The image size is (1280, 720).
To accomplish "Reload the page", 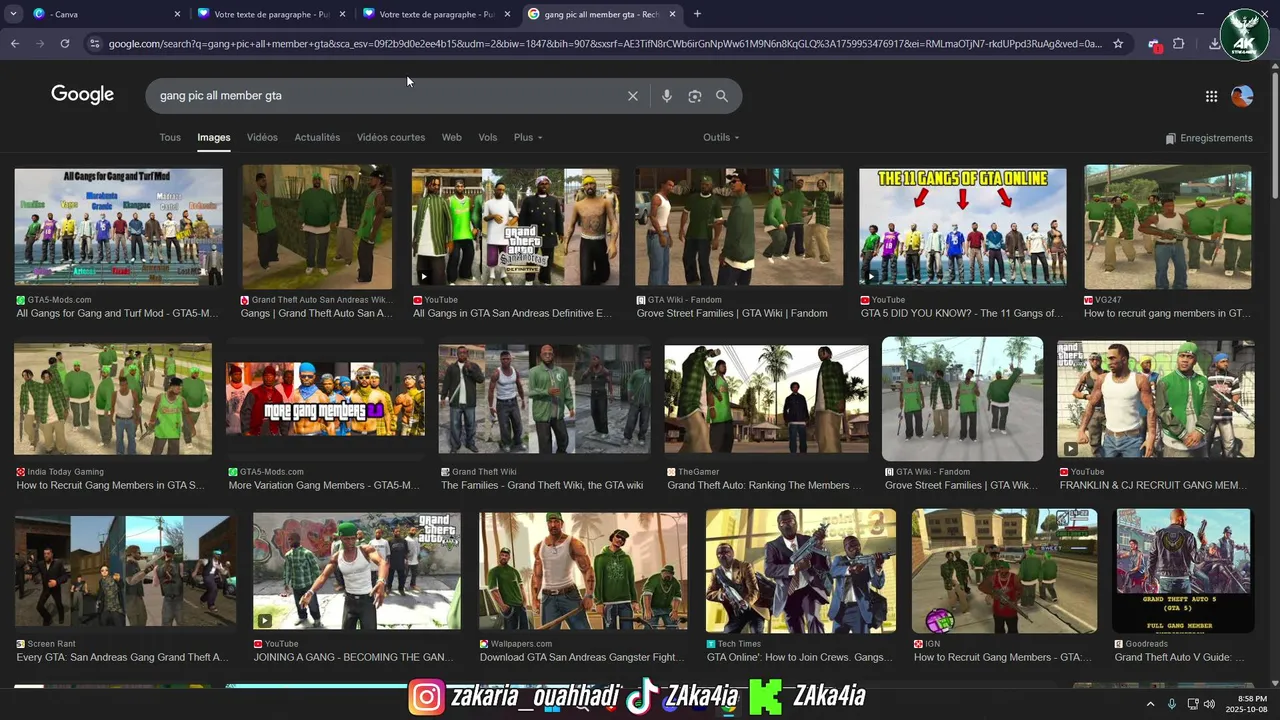I will (65, 44).
